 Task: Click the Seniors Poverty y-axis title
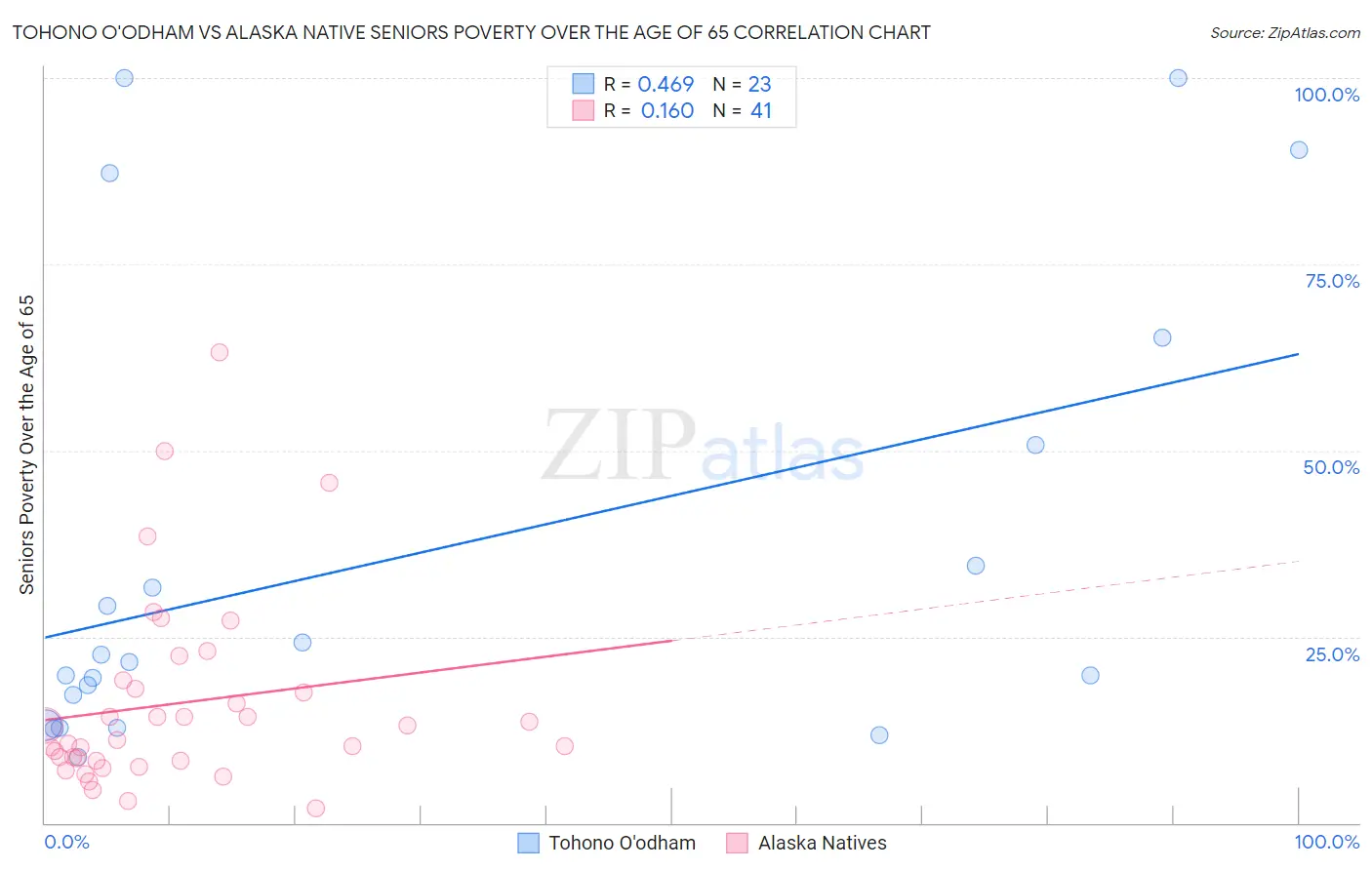(x=26, y=444)
